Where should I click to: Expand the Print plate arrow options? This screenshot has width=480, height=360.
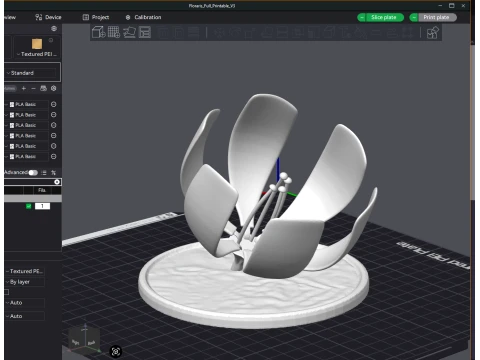pyautogui.click(x=414, y=17)
